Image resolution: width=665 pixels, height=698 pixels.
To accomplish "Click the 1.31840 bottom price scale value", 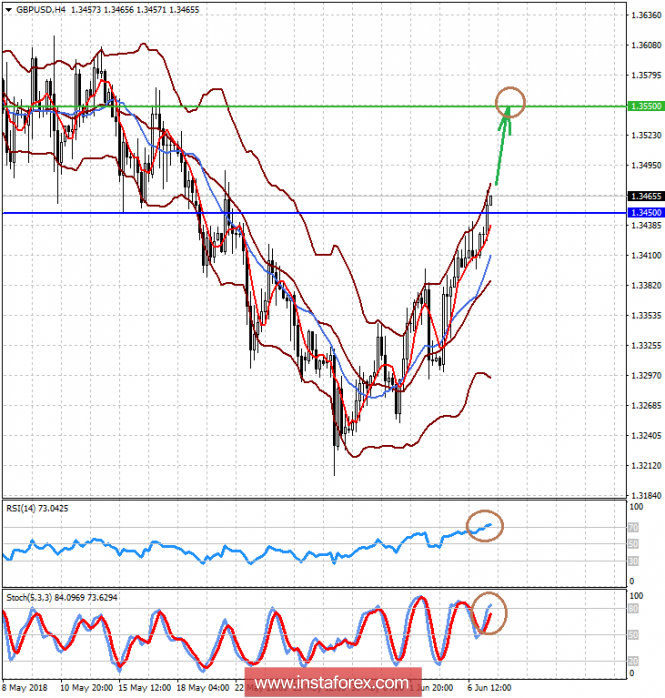I will 646,495.
